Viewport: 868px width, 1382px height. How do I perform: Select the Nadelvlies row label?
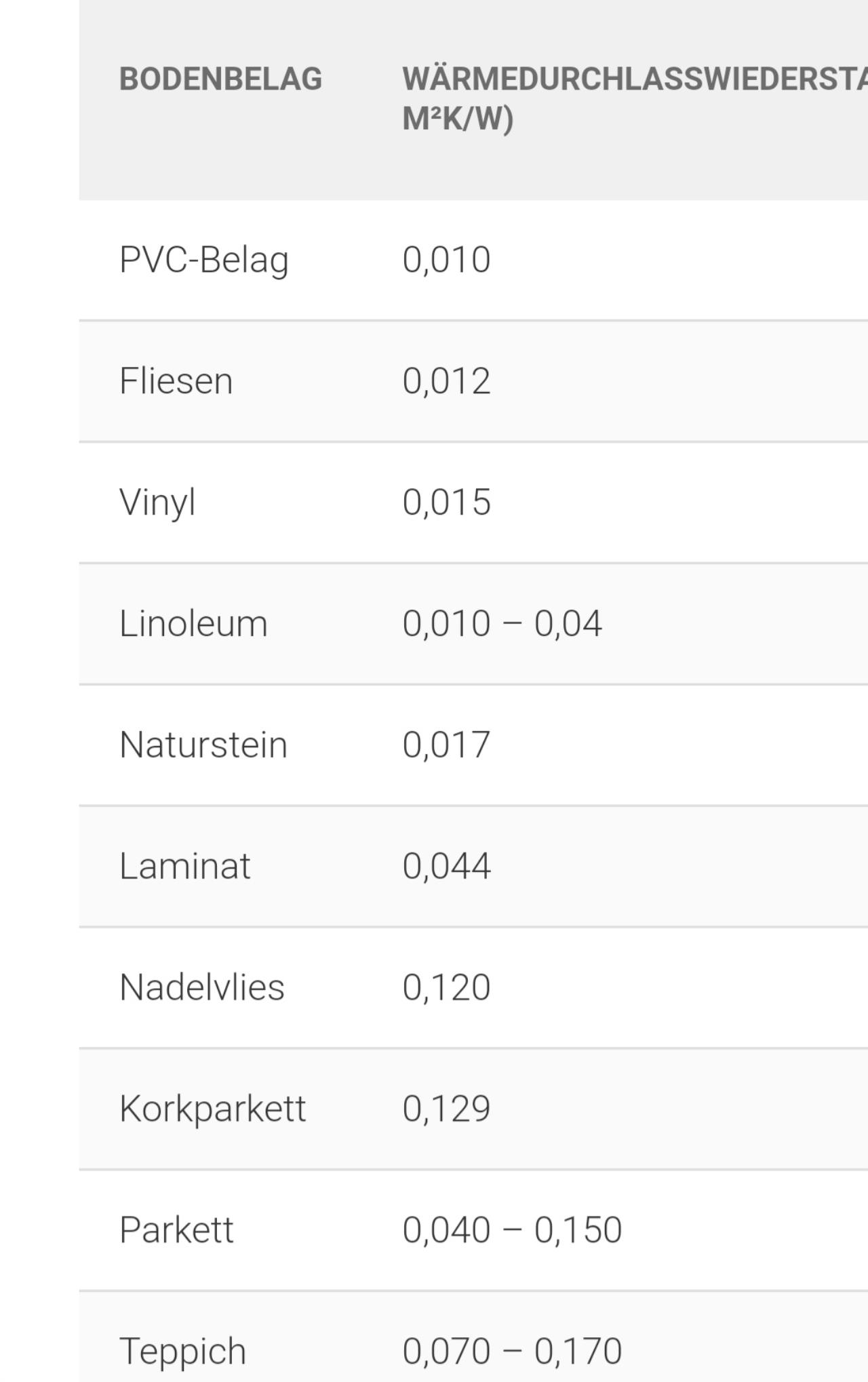click(x=202, y=987)
